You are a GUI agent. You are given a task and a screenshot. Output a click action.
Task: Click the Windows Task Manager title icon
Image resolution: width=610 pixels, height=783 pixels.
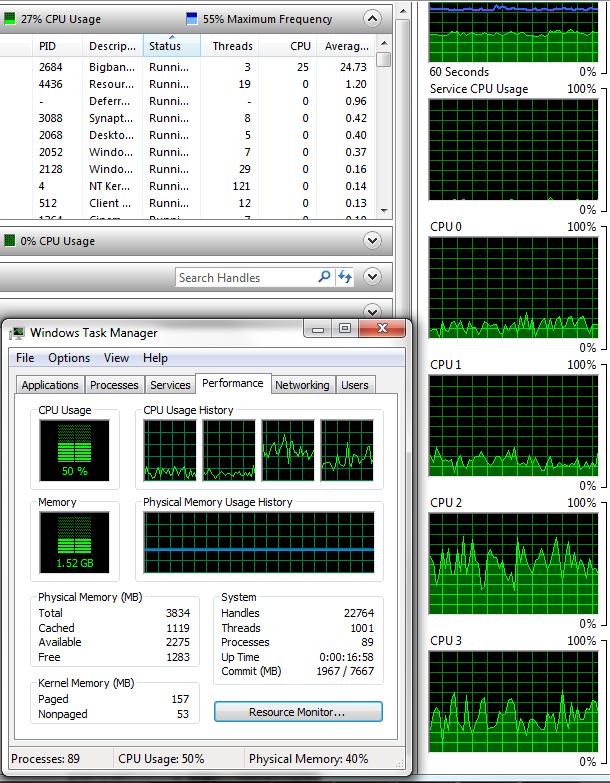click(17, 333)
